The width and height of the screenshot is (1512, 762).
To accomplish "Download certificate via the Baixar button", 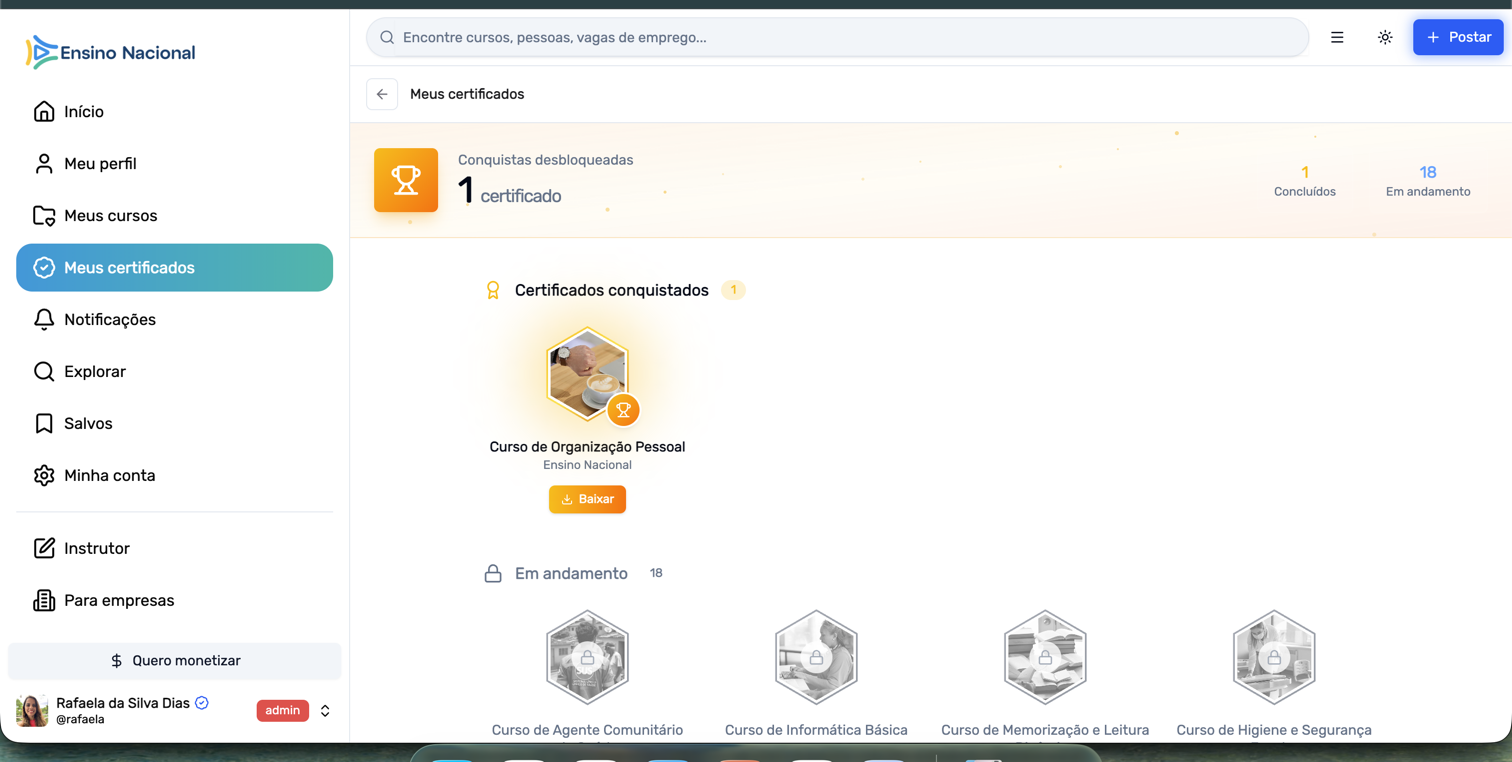I will tap(587, 499).
